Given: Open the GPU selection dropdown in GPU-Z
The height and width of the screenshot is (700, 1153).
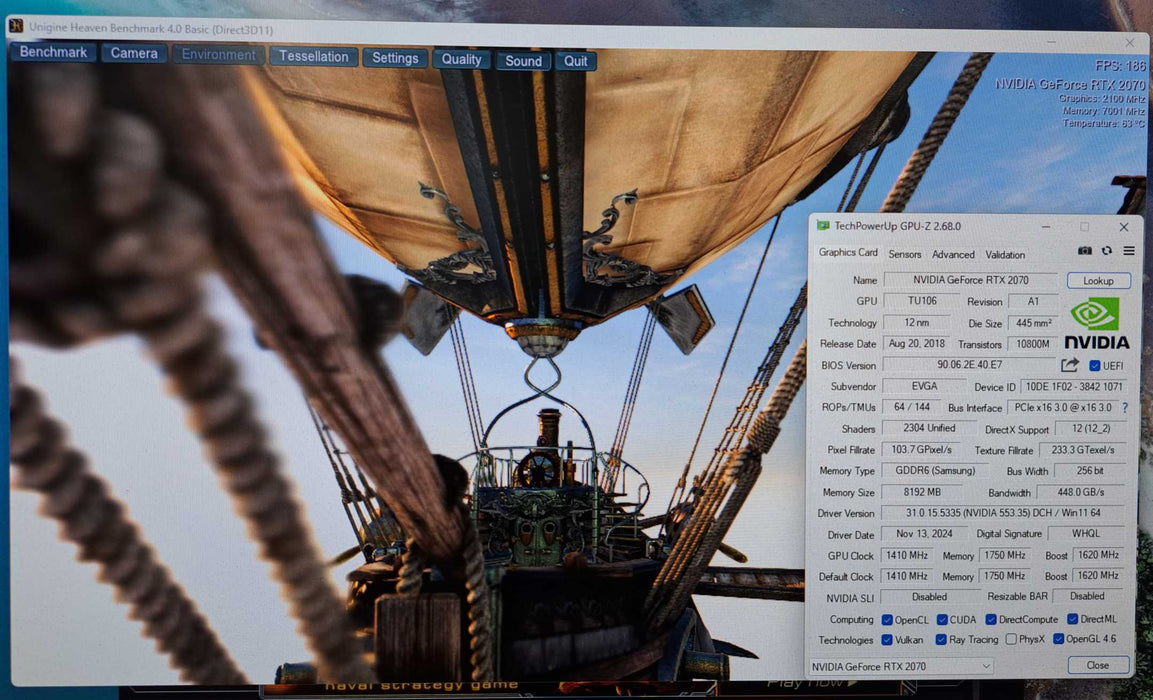Looking at the screenshot, I should 902,666.
